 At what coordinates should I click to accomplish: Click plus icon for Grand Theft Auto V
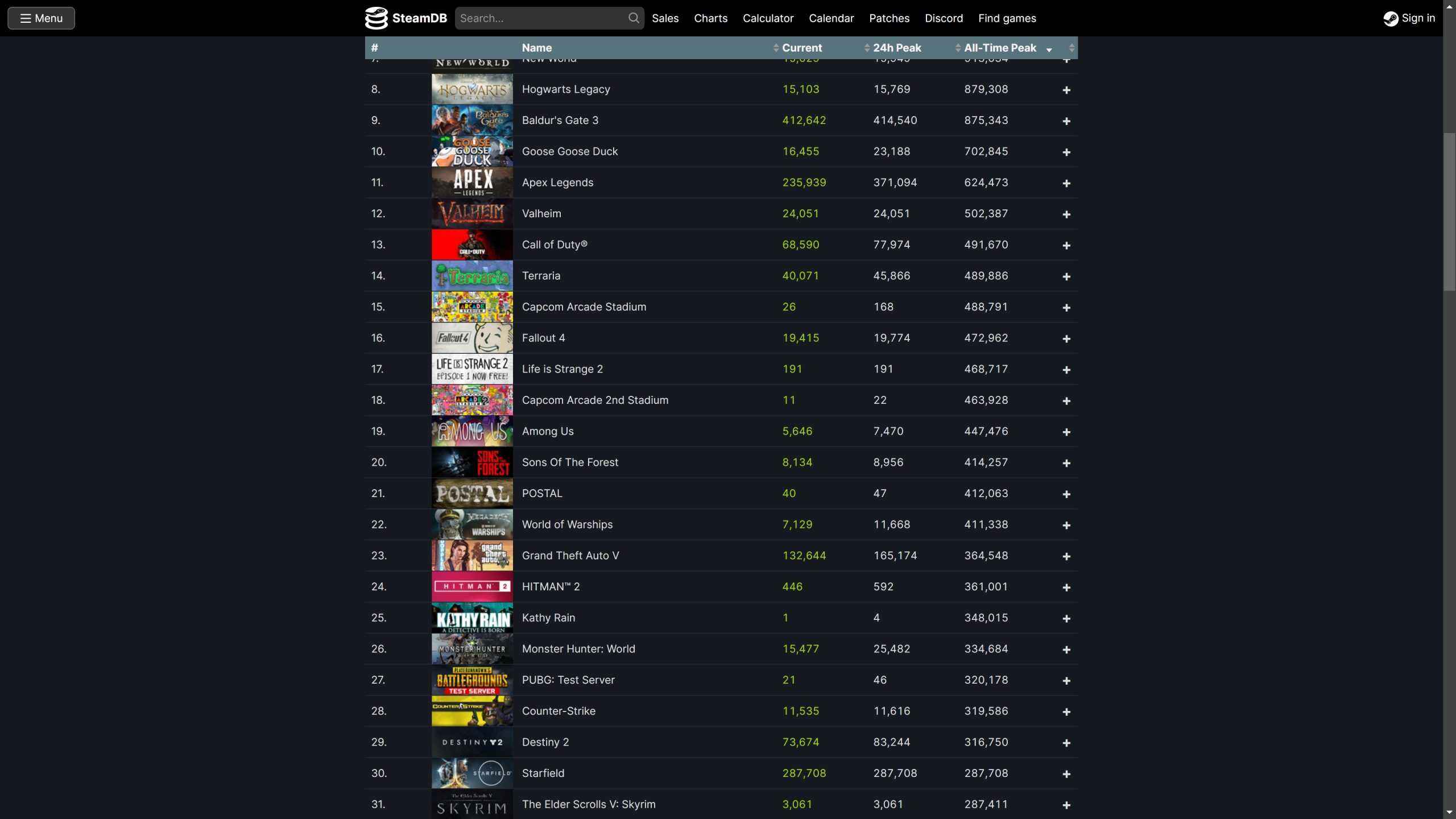click(x=1066, y=556)
